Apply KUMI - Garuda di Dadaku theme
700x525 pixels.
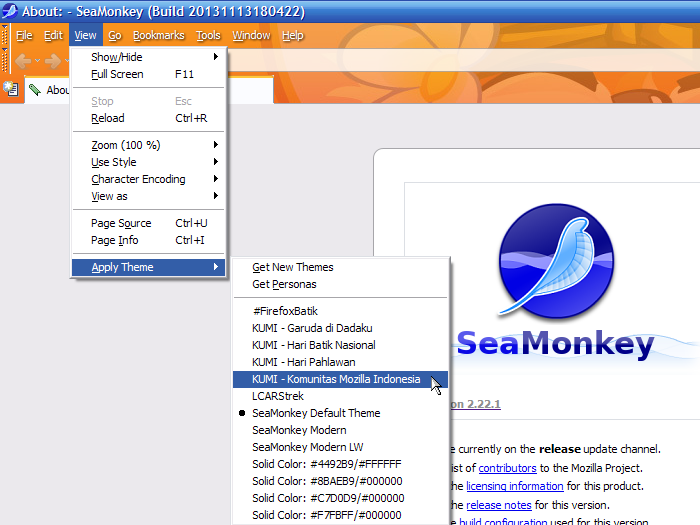point(340,328)
